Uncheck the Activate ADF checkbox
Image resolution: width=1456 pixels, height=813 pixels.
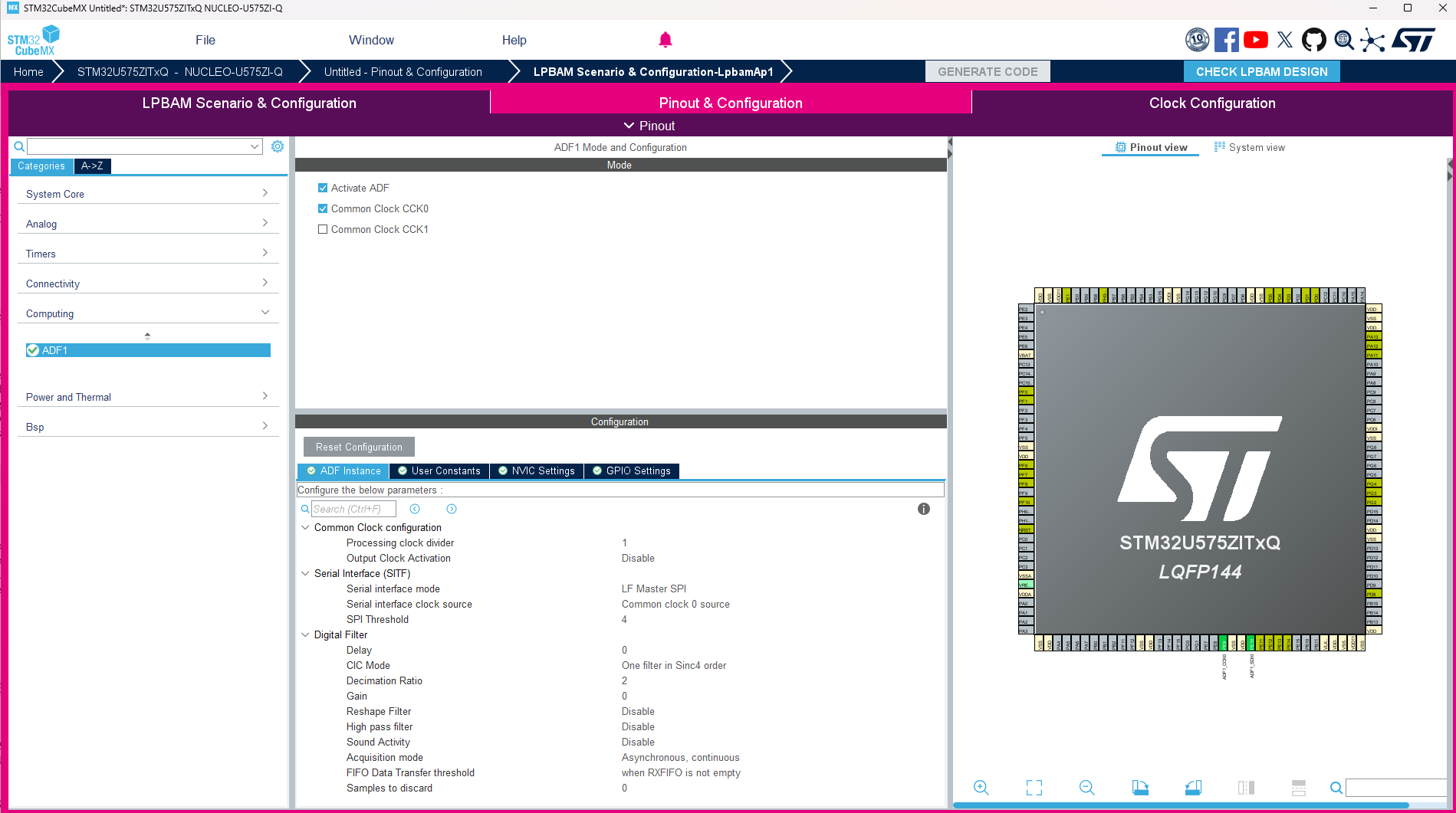point(323,187)
